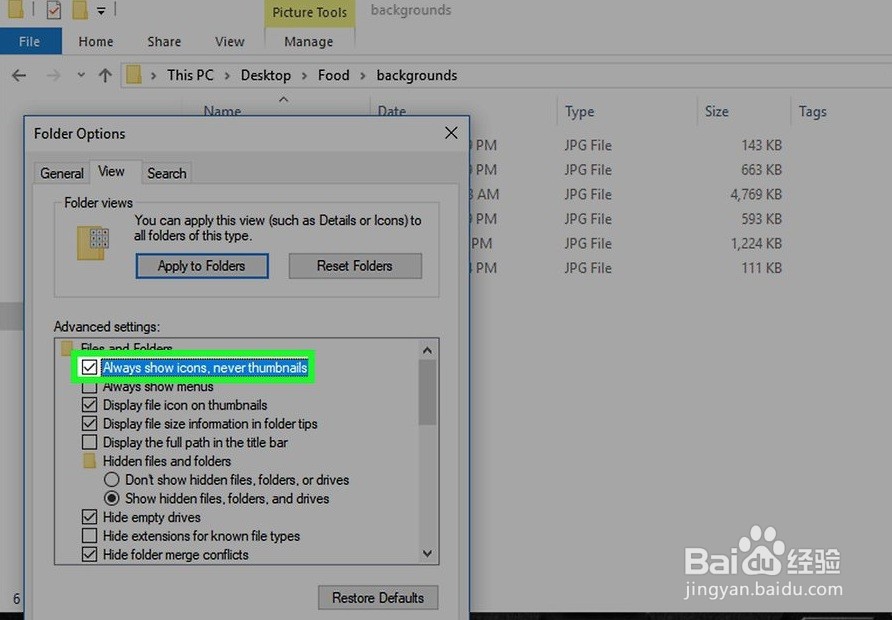Viewport: 892px width, 620px height.
Task: Click scroll down arrow in Advanced settings
Action: (x=427, y=553)
